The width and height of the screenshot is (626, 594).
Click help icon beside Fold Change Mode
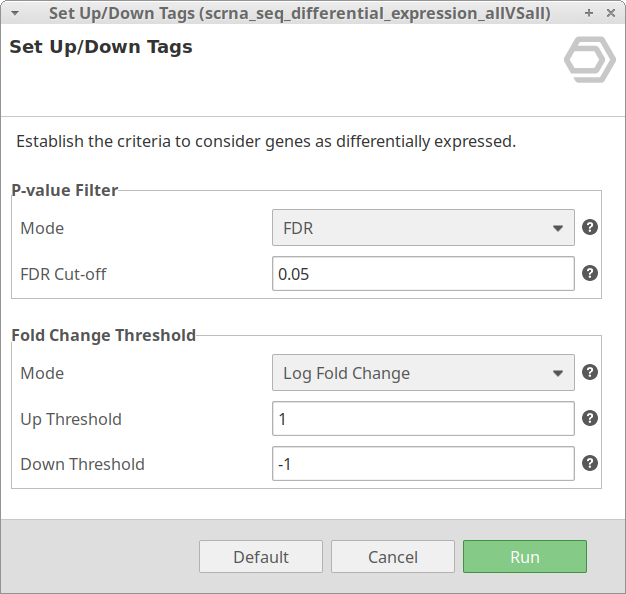pos(590,372)
